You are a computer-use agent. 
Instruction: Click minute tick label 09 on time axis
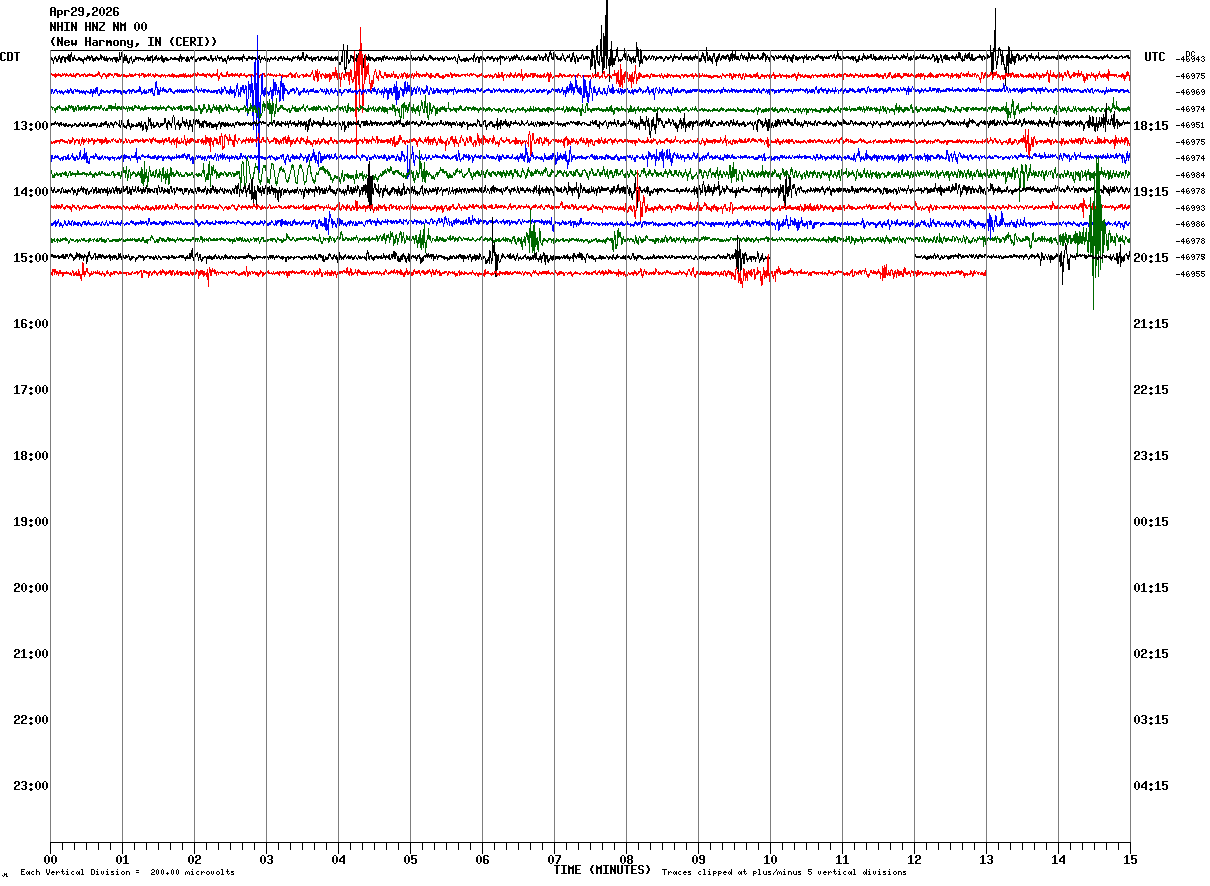coord(698,859)
